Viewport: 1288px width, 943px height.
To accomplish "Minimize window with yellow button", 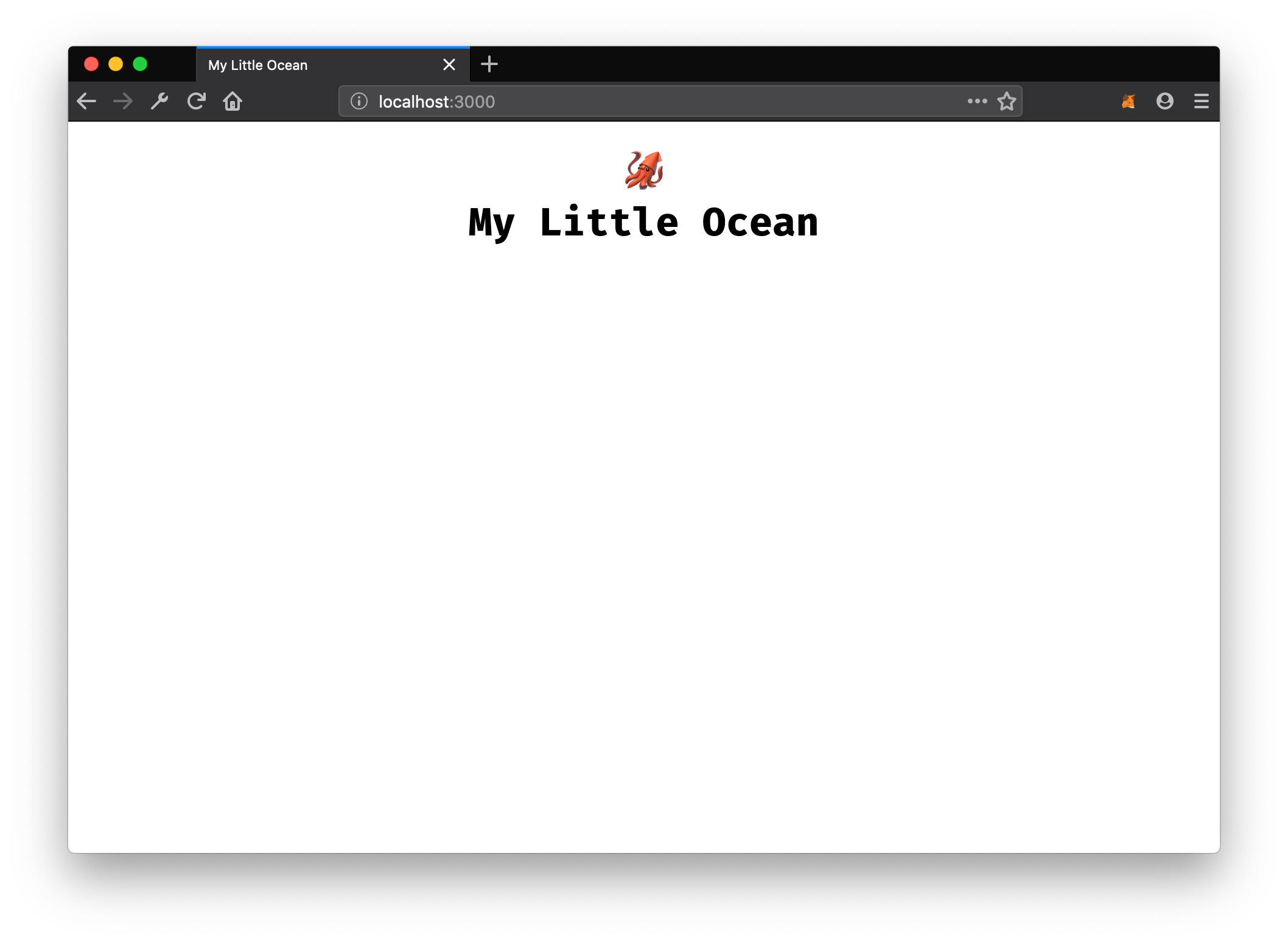I will pos(116,64).
